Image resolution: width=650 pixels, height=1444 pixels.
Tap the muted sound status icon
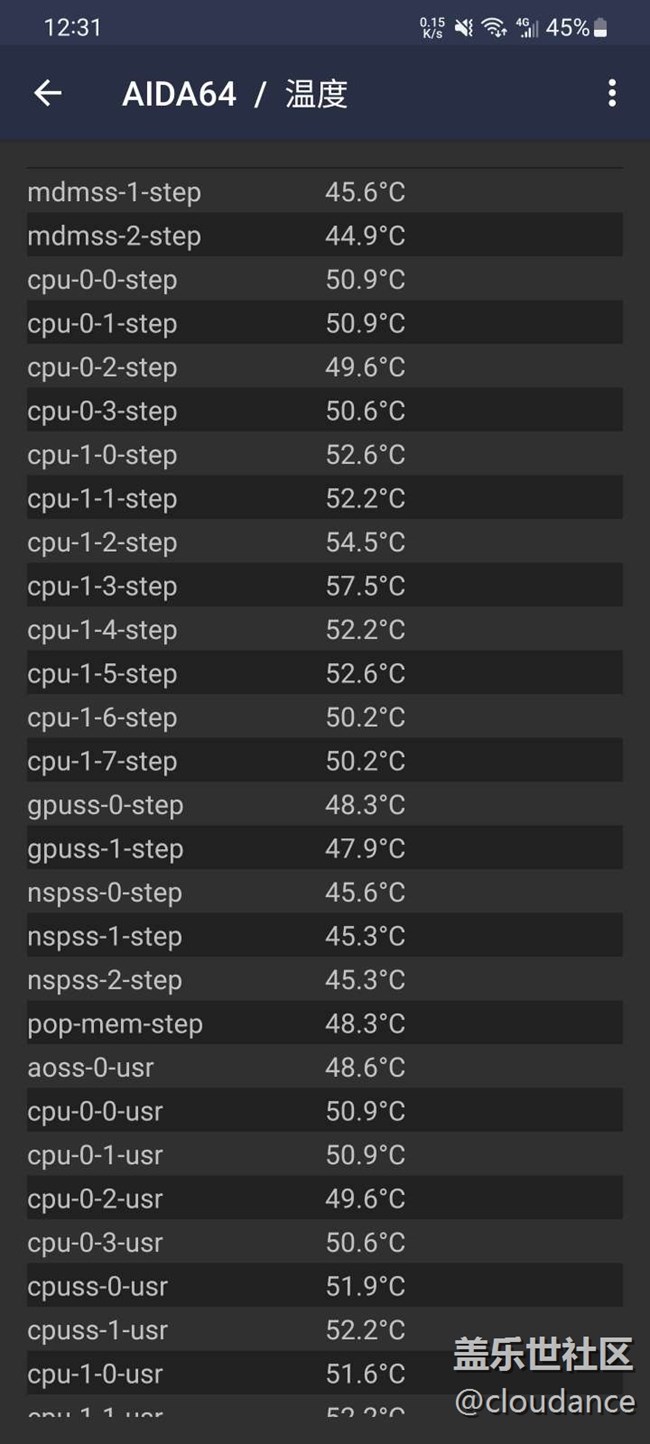pyautogui.click(x=464, y=28)
